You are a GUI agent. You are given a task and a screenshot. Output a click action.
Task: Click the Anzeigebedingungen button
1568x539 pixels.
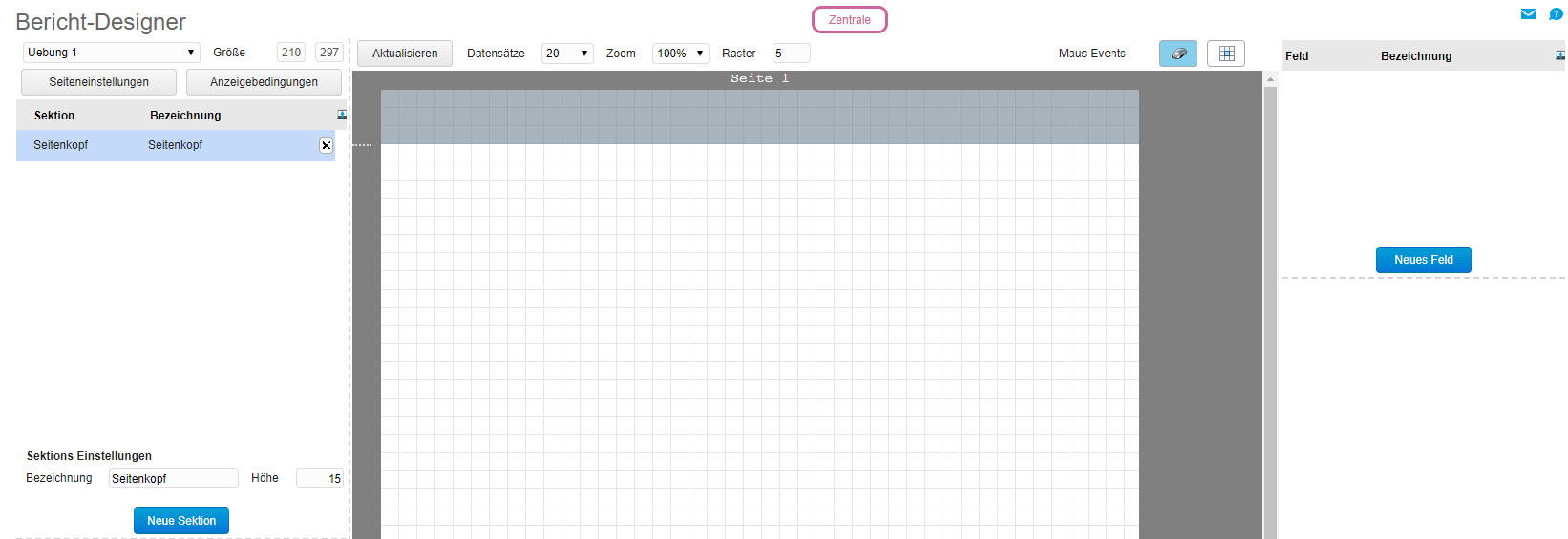(x=264, y=82)
